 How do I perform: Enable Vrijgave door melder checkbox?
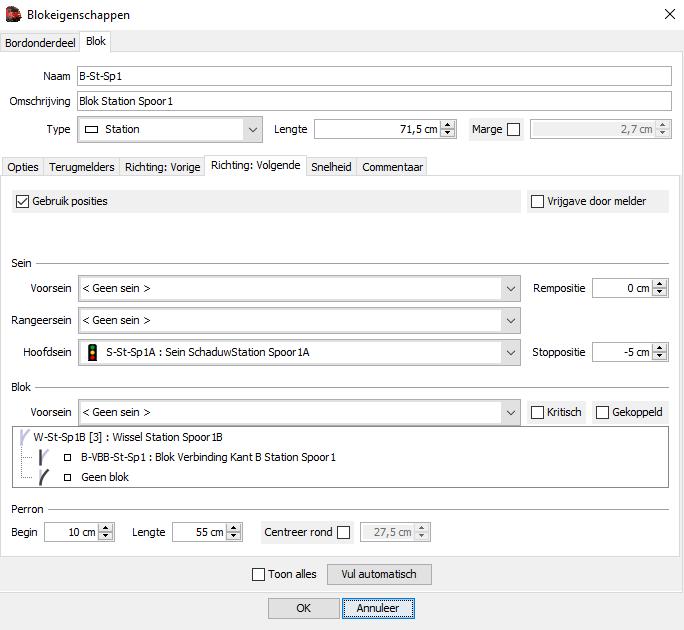(537, 202)
